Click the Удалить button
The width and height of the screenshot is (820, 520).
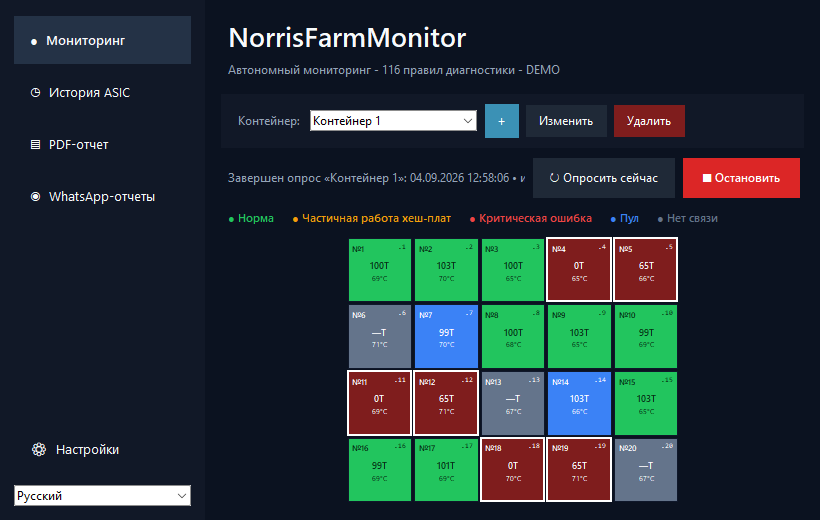click(649, 121)
